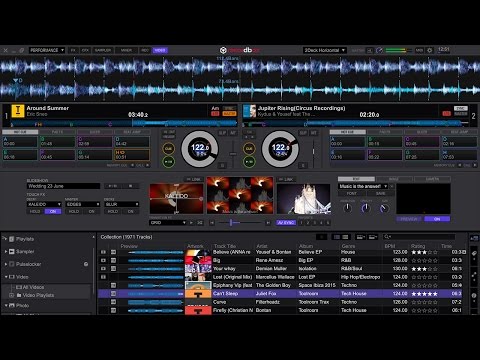Click the FONT button
The width and height of the screenshot is (480, 360).
(x=351, y=193)
